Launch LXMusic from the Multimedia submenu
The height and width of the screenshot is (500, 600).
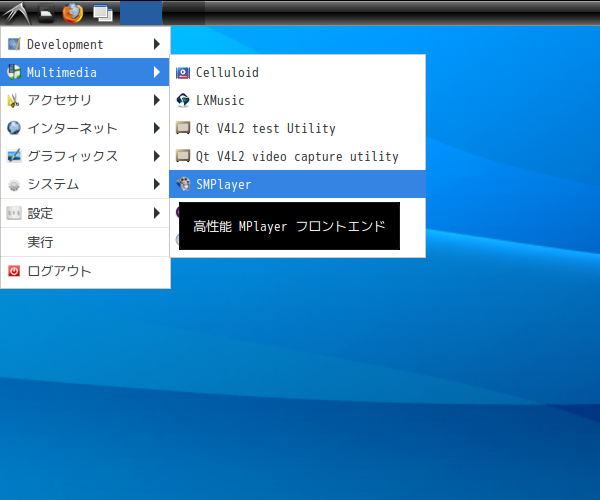coord(297,100)
